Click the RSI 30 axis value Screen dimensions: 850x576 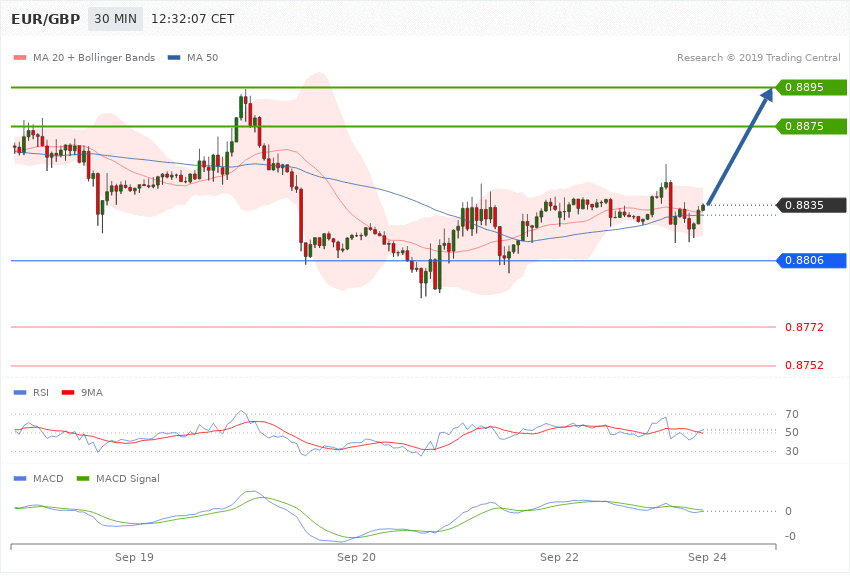pyautogui.click(x=791, y=451)
